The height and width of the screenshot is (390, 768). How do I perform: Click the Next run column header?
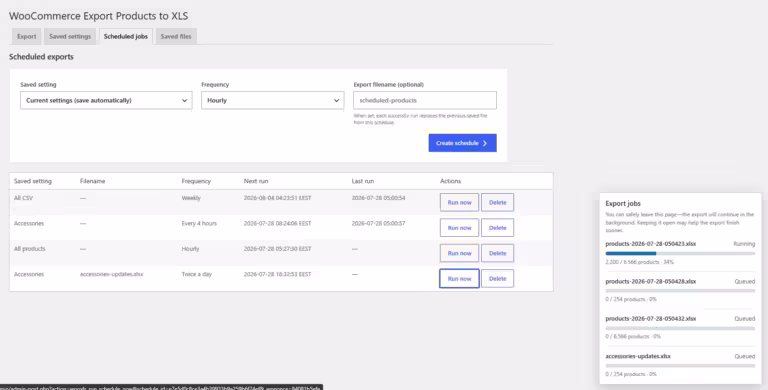pyautogui.click(x=256, y=181)
